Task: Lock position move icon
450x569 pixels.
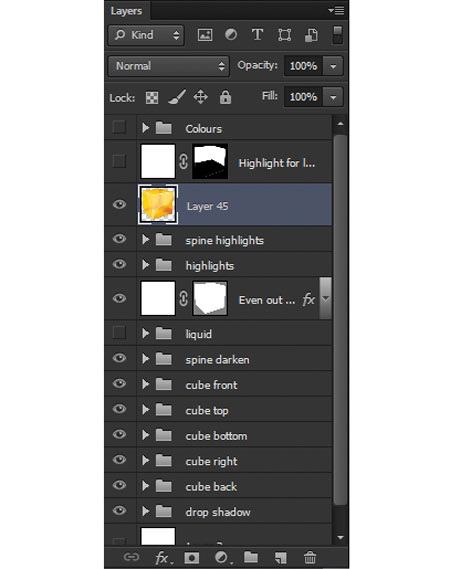Action: pos(200,97)
